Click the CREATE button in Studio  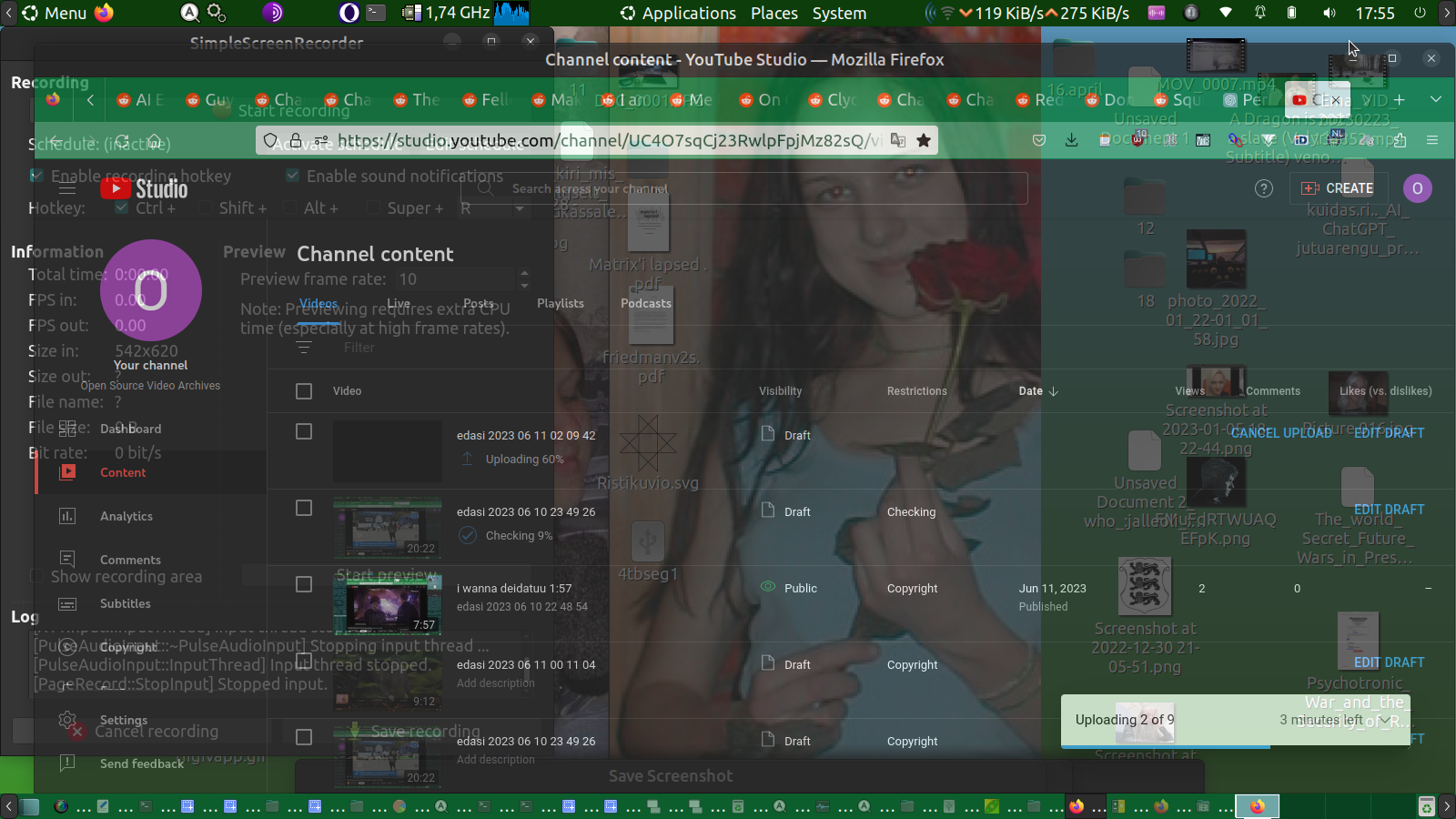coord(1338,188)
